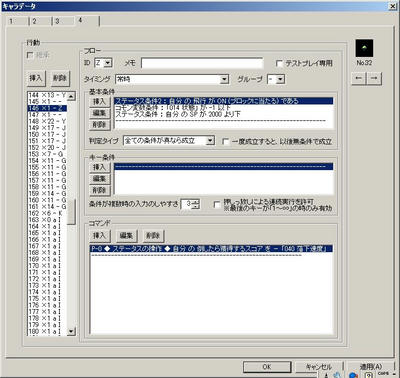Image resolution: width=400 pixels, height=378 pixels.
Task: Switch to tab 1
Action: click(17, 21)
